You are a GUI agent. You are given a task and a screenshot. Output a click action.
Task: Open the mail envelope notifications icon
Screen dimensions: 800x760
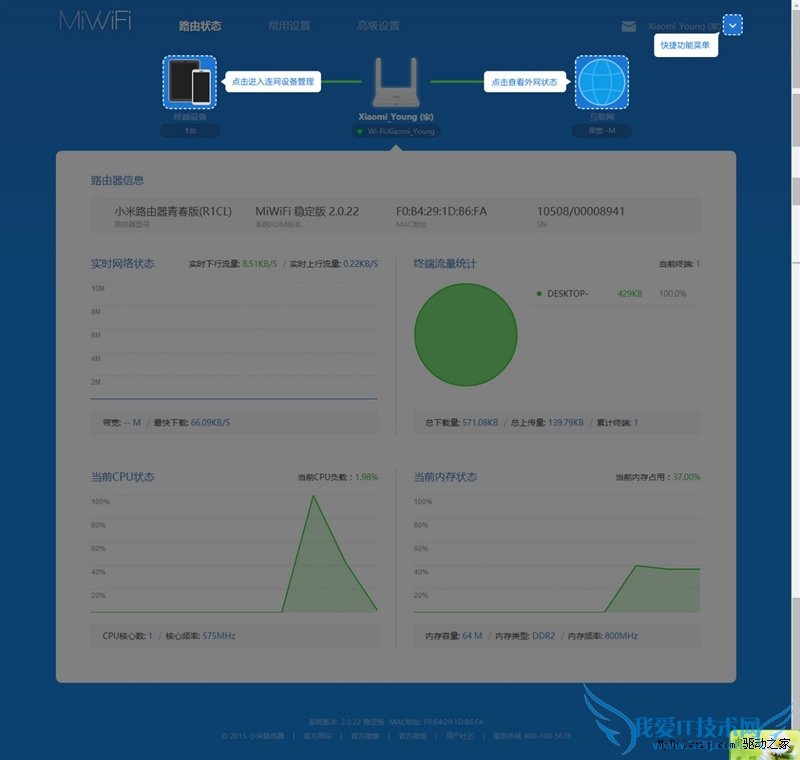629,26
